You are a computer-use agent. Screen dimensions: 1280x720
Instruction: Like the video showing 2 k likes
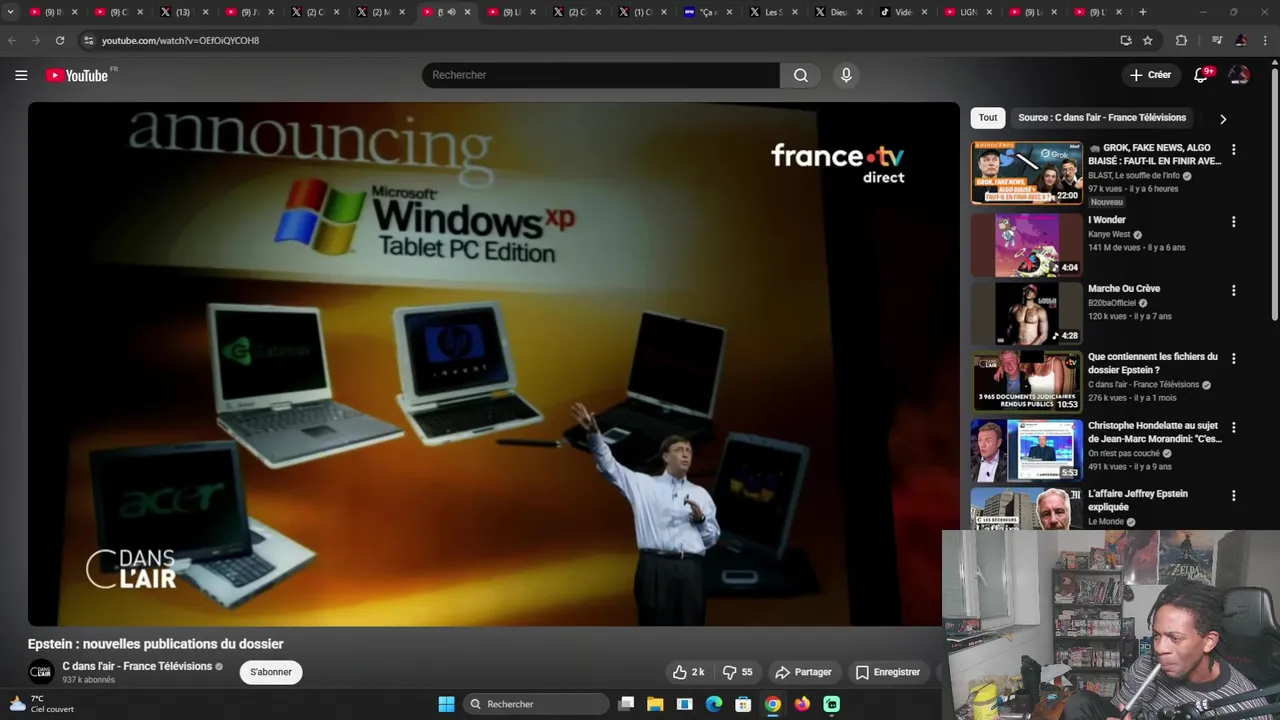tap(688, 672)
